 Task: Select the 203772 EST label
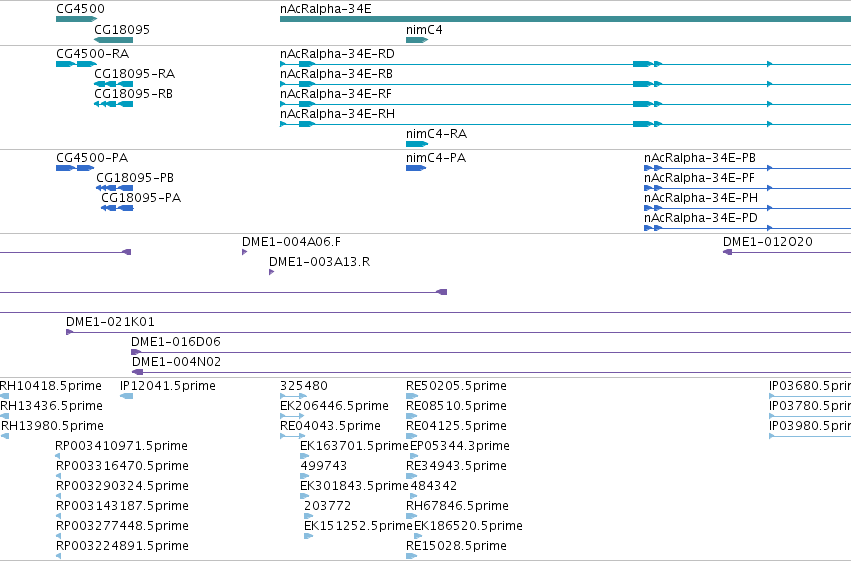[328, 506]
